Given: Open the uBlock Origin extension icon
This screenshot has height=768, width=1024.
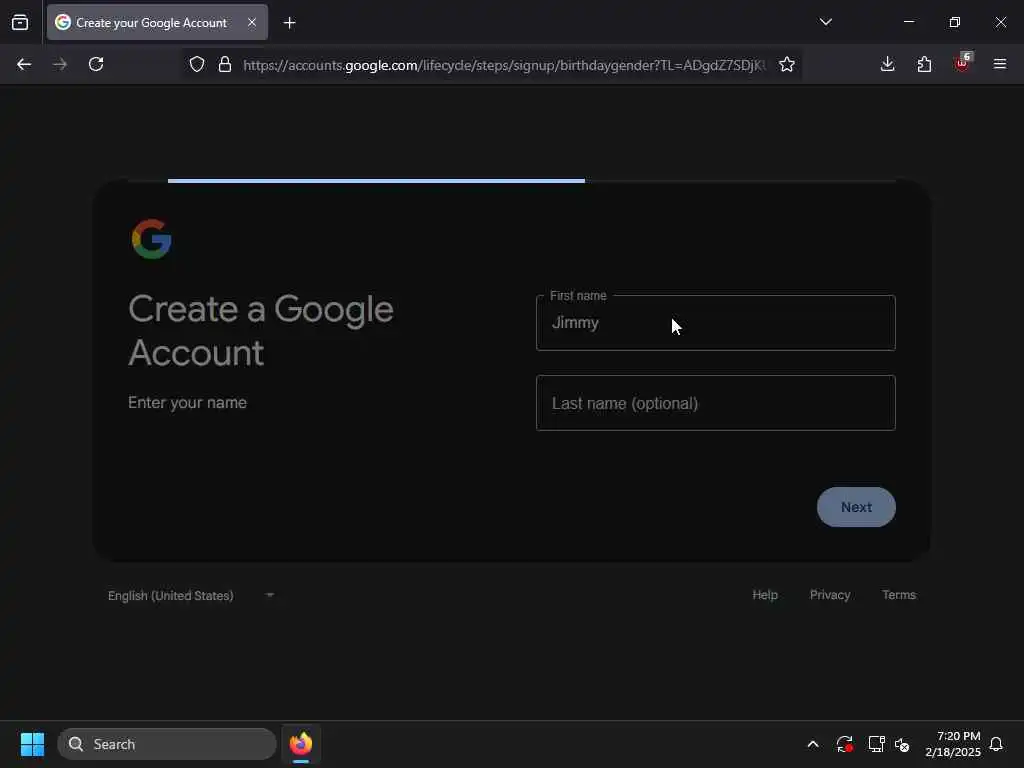Looking at the screenshot, I should (963, 63).
